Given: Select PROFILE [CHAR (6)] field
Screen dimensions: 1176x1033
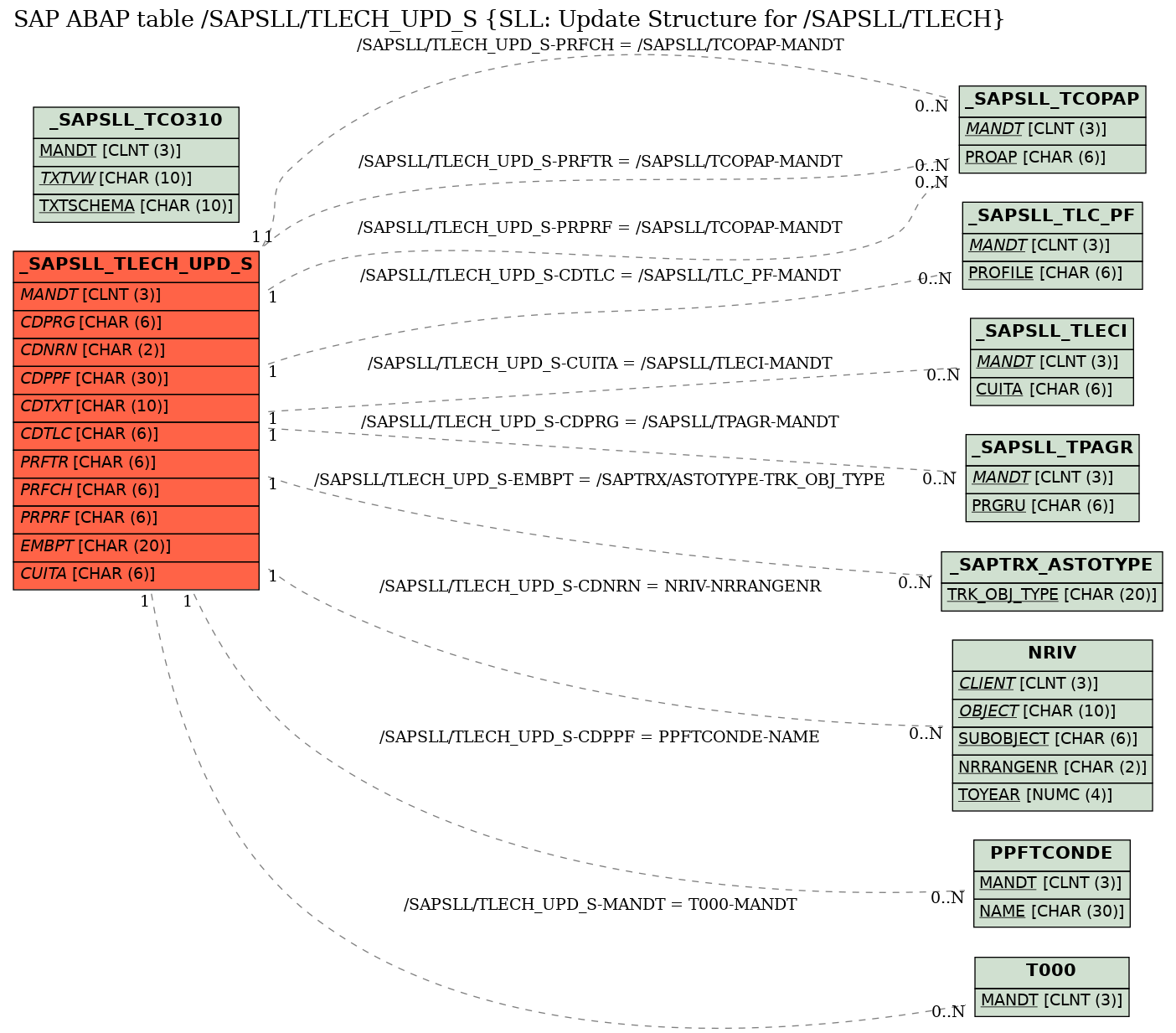Looking at the screenshot, I should [1052, 274].
